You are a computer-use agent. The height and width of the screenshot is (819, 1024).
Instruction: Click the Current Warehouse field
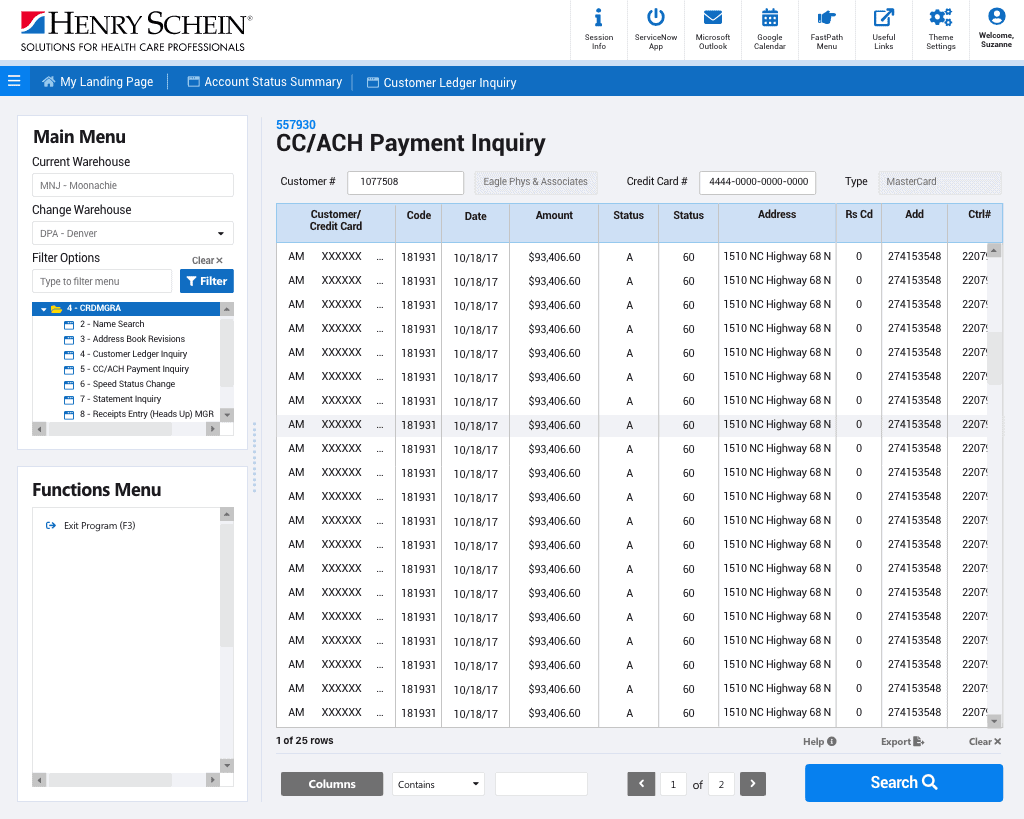click(133, 185)
